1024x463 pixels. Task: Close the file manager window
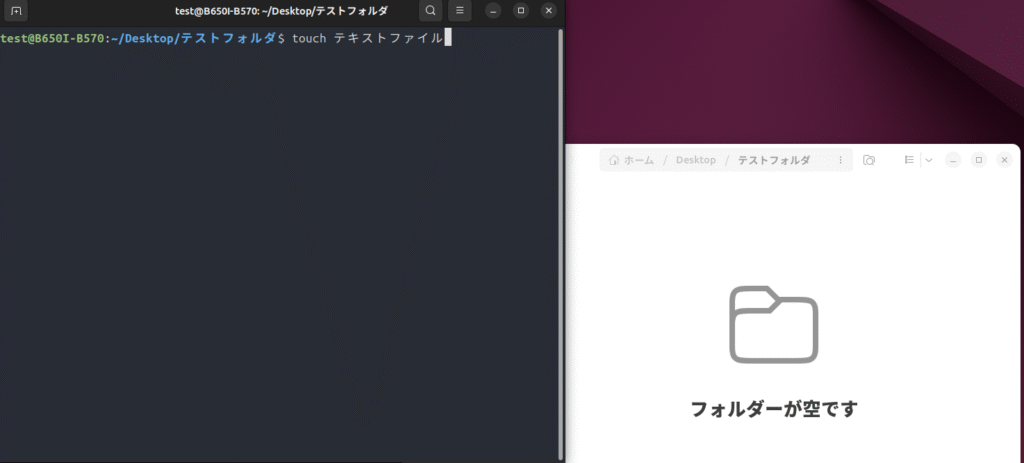(x=1004, y=160)
